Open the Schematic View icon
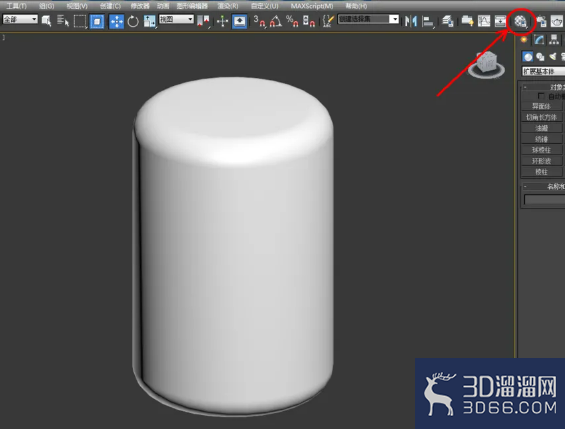The image size is (565, 429). (x=500, y=21)
